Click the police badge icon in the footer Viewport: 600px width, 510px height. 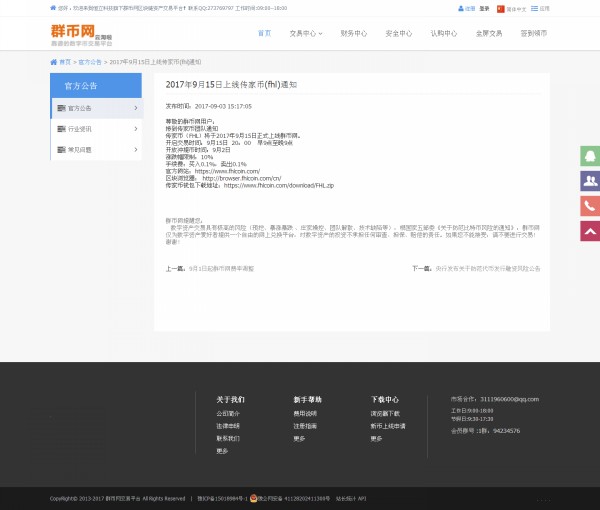pos(253,498)
